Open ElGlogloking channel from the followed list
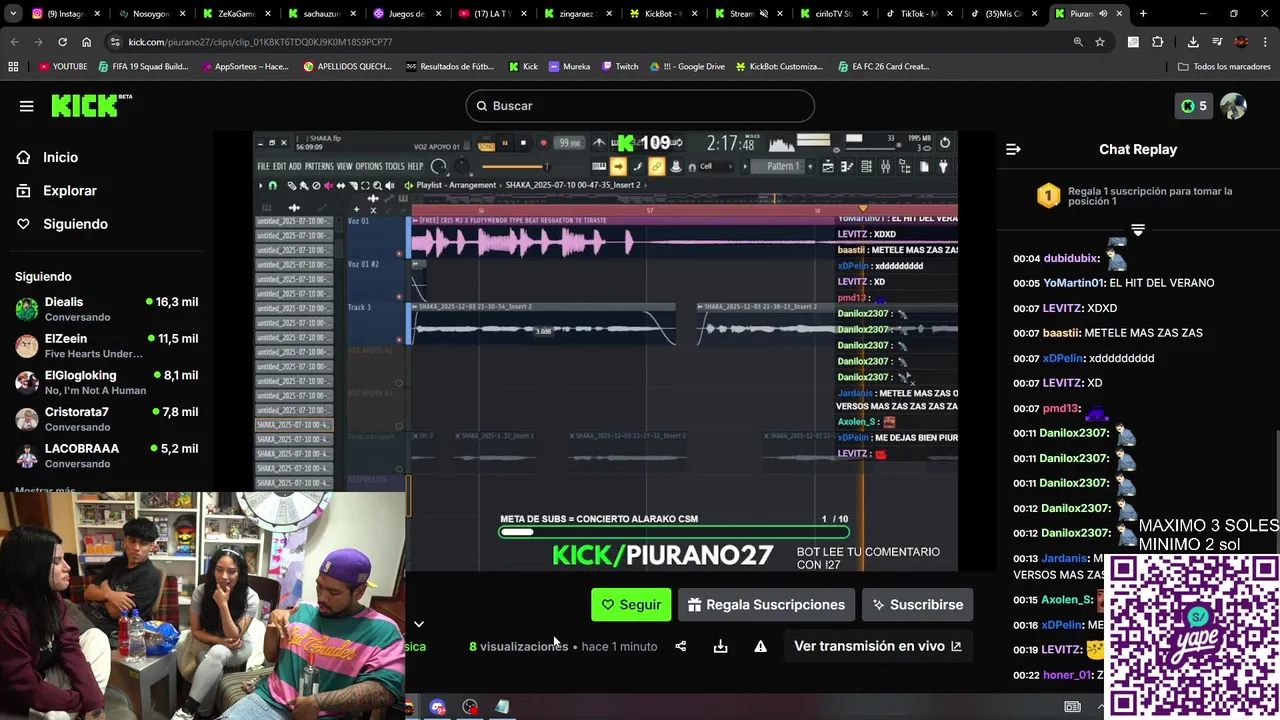The width and height of the screenshot is (1280, 720). [x=106, y=383]
